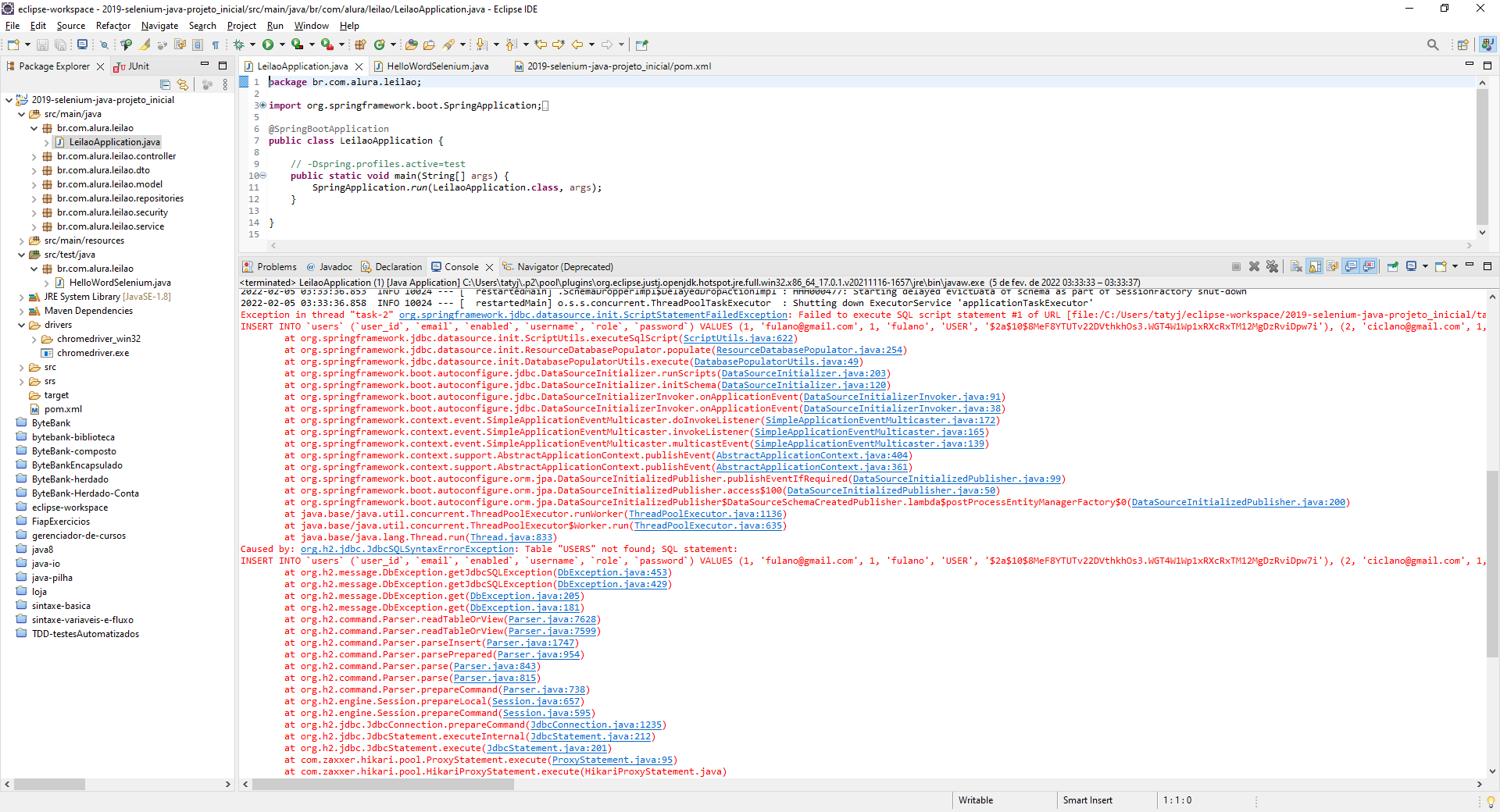Viewport: 1500px width, 812px height.
Task: Open ResourceDatabasePopulator.java:254 stack trace link
Action: [x=809, y=350]
